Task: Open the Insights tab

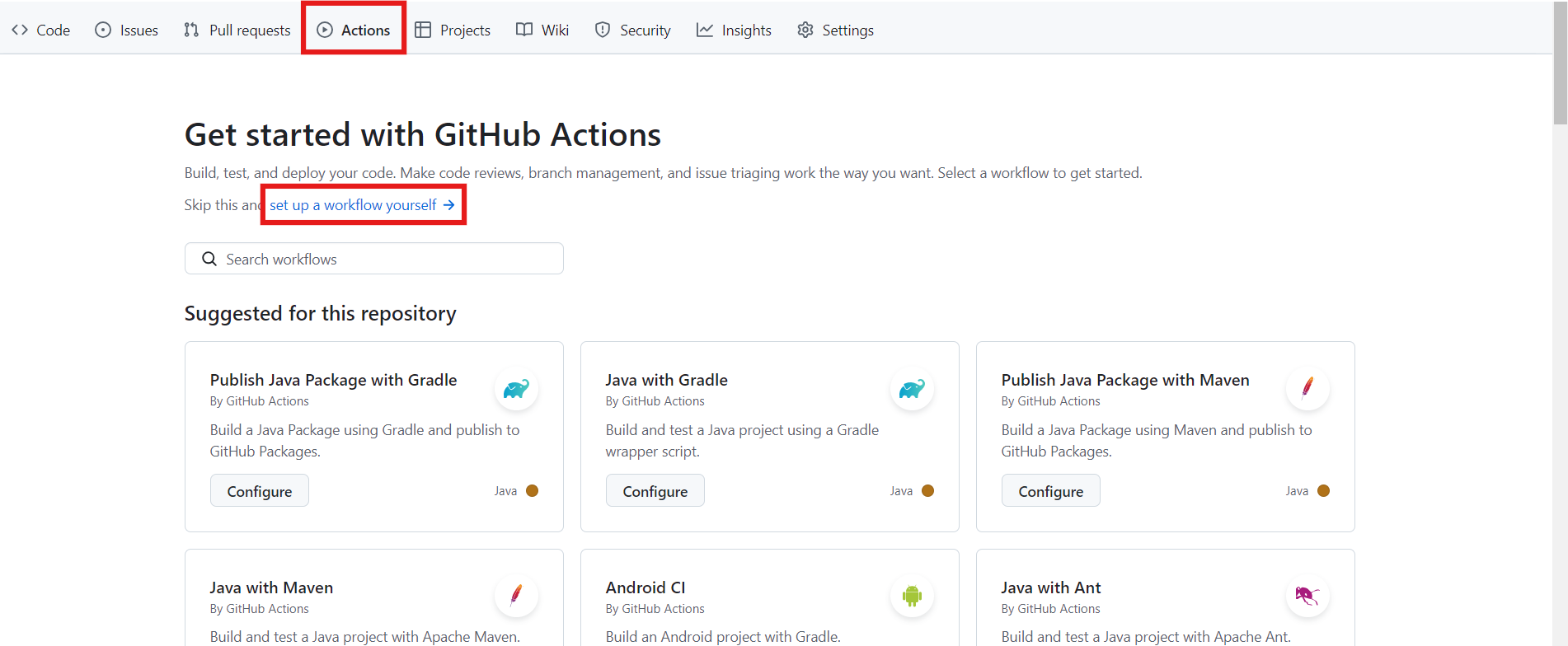Action: (734, 30)
